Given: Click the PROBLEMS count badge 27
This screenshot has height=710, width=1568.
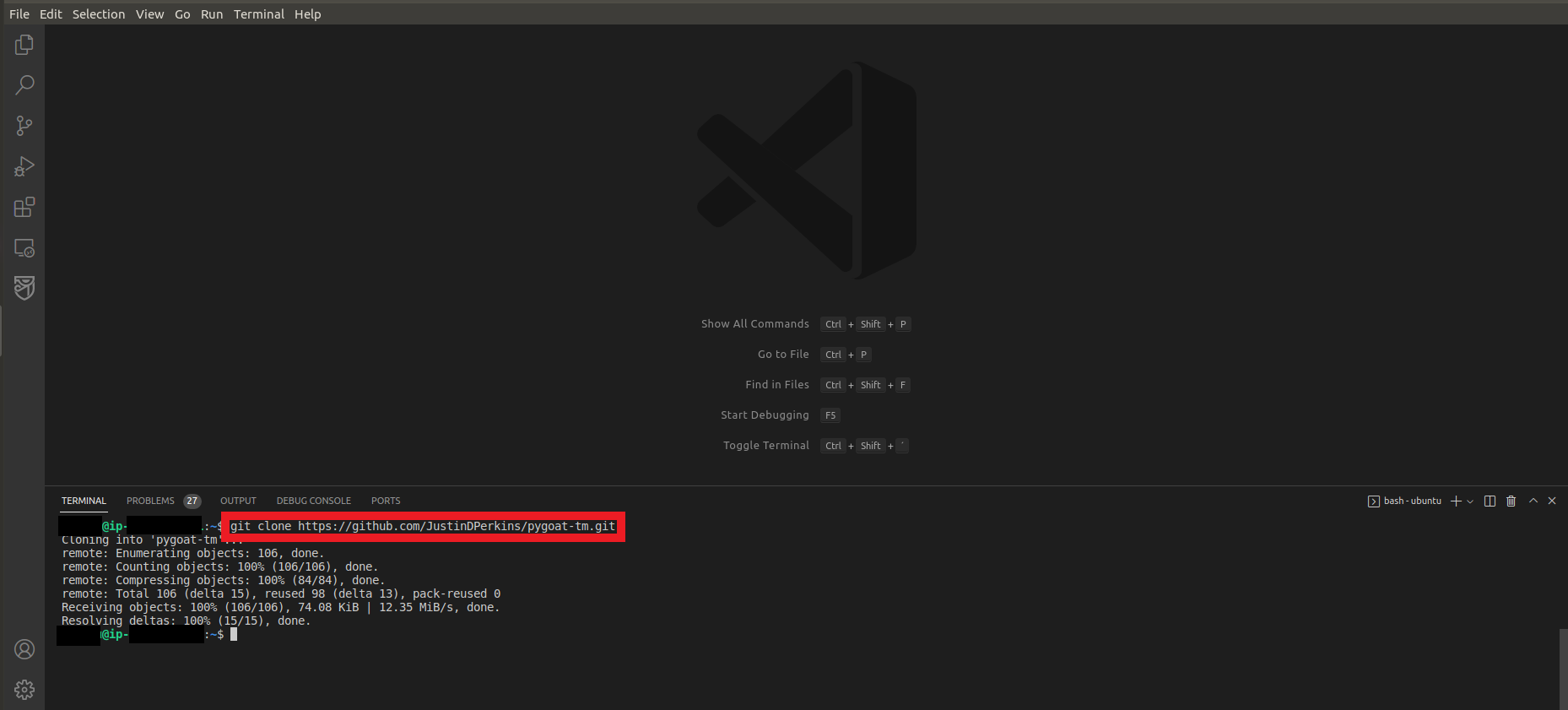Looking at the screenshot, I should click(x=192, y=501).
